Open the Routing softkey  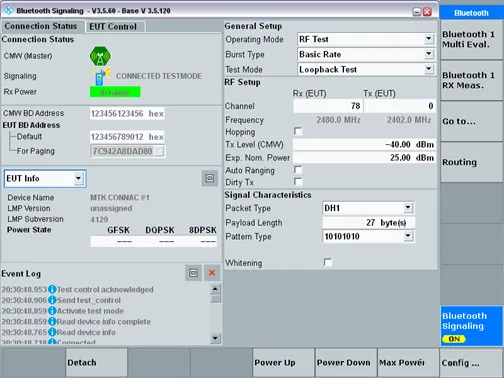471,162
